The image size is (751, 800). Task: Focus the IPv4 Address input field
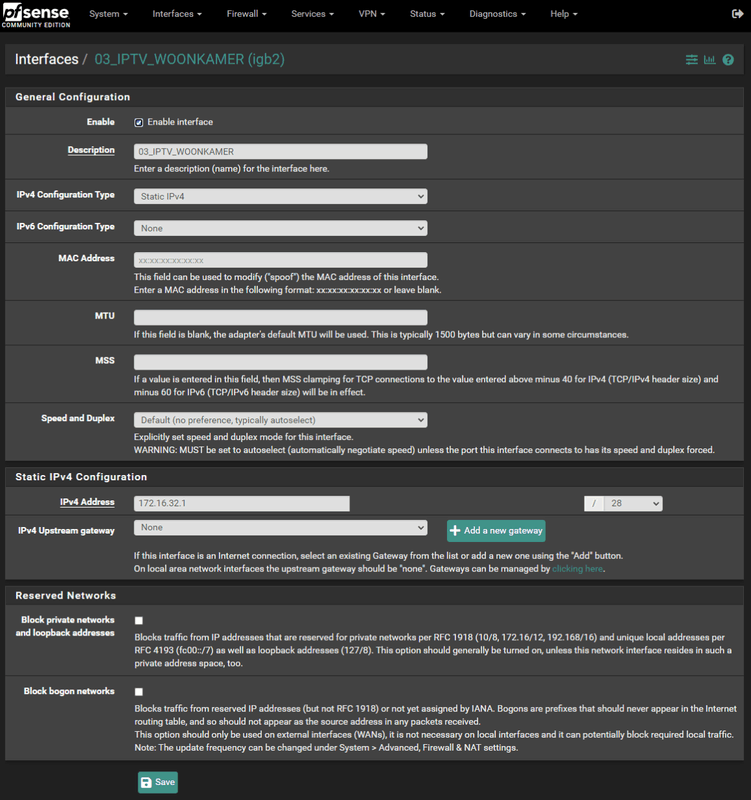[242, 504]
